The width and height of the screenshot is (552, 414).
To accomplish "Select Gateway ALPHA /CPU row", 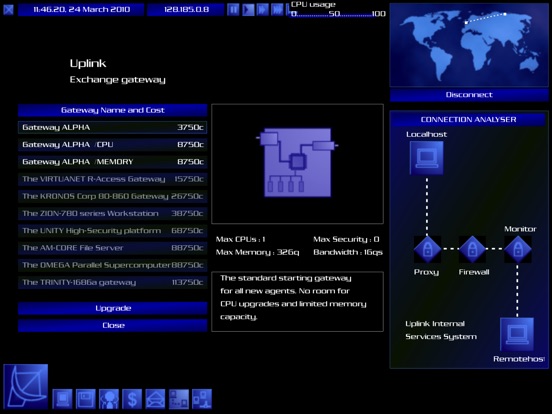I will coord(113,145).
